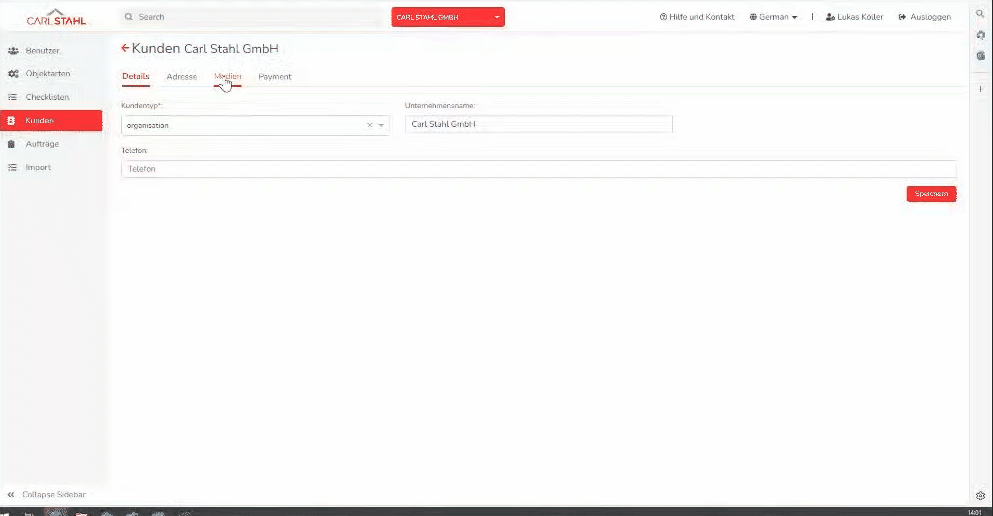The image size is (993, 516).
Task: Click the Aufträge clipboard icon
Action: (x=13, y=144)
